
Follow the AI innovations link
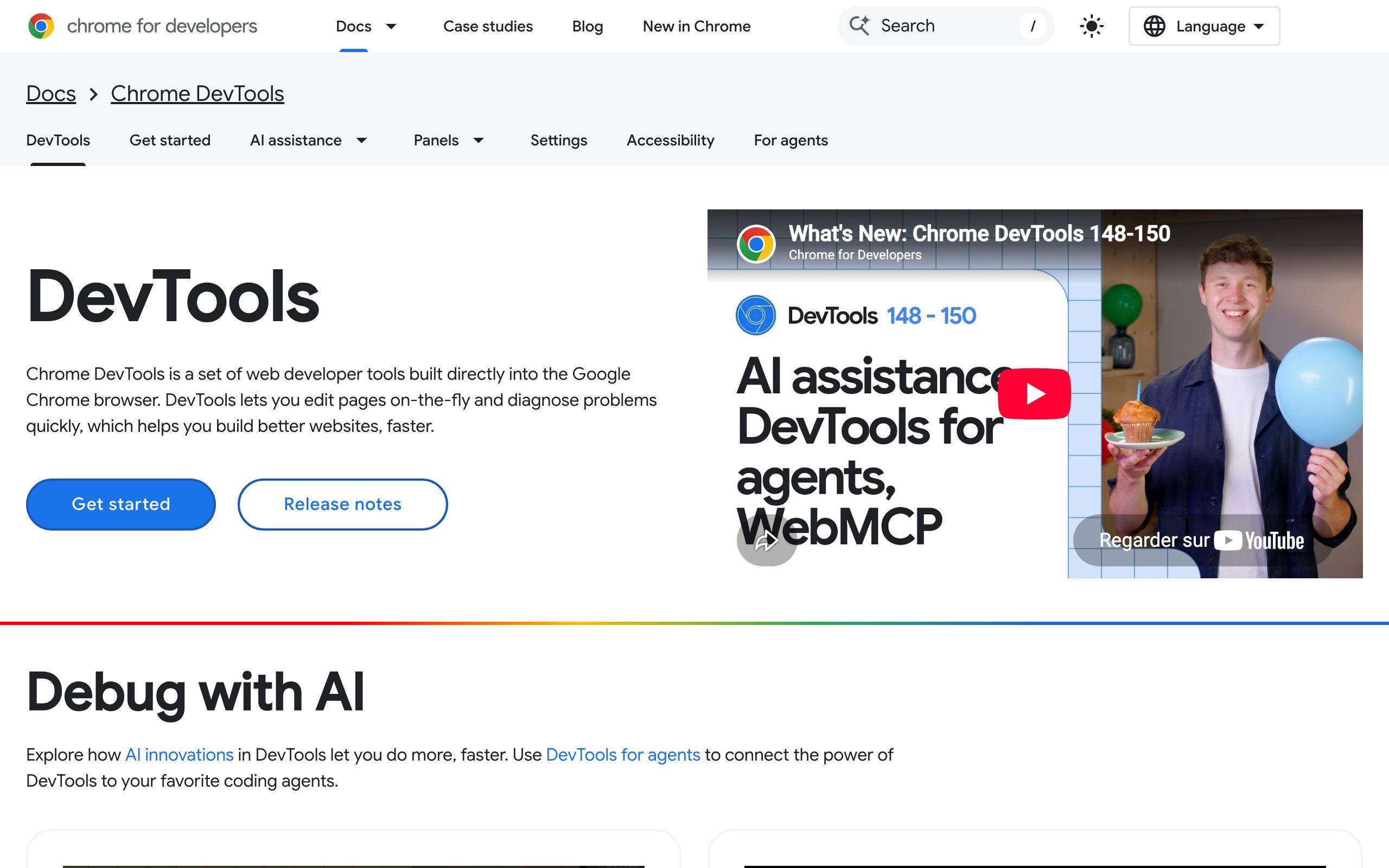click(x=179, y=754)
